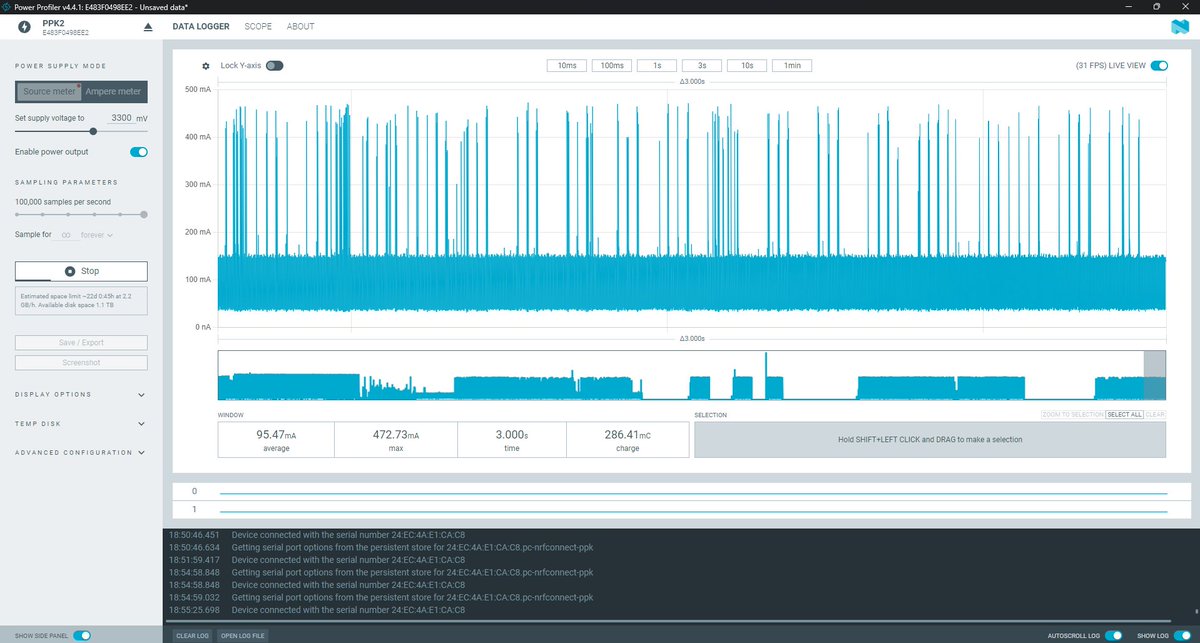1200x643 pixels.
Task: Open chart settings gear icon
Action: (206, 66)
